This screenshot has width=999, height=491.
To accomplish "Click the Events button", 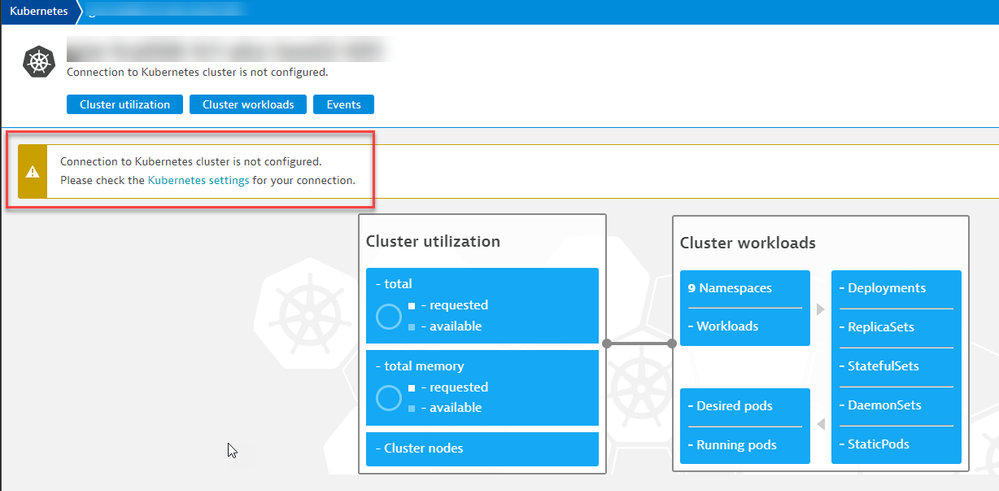I will coord(343,105).
